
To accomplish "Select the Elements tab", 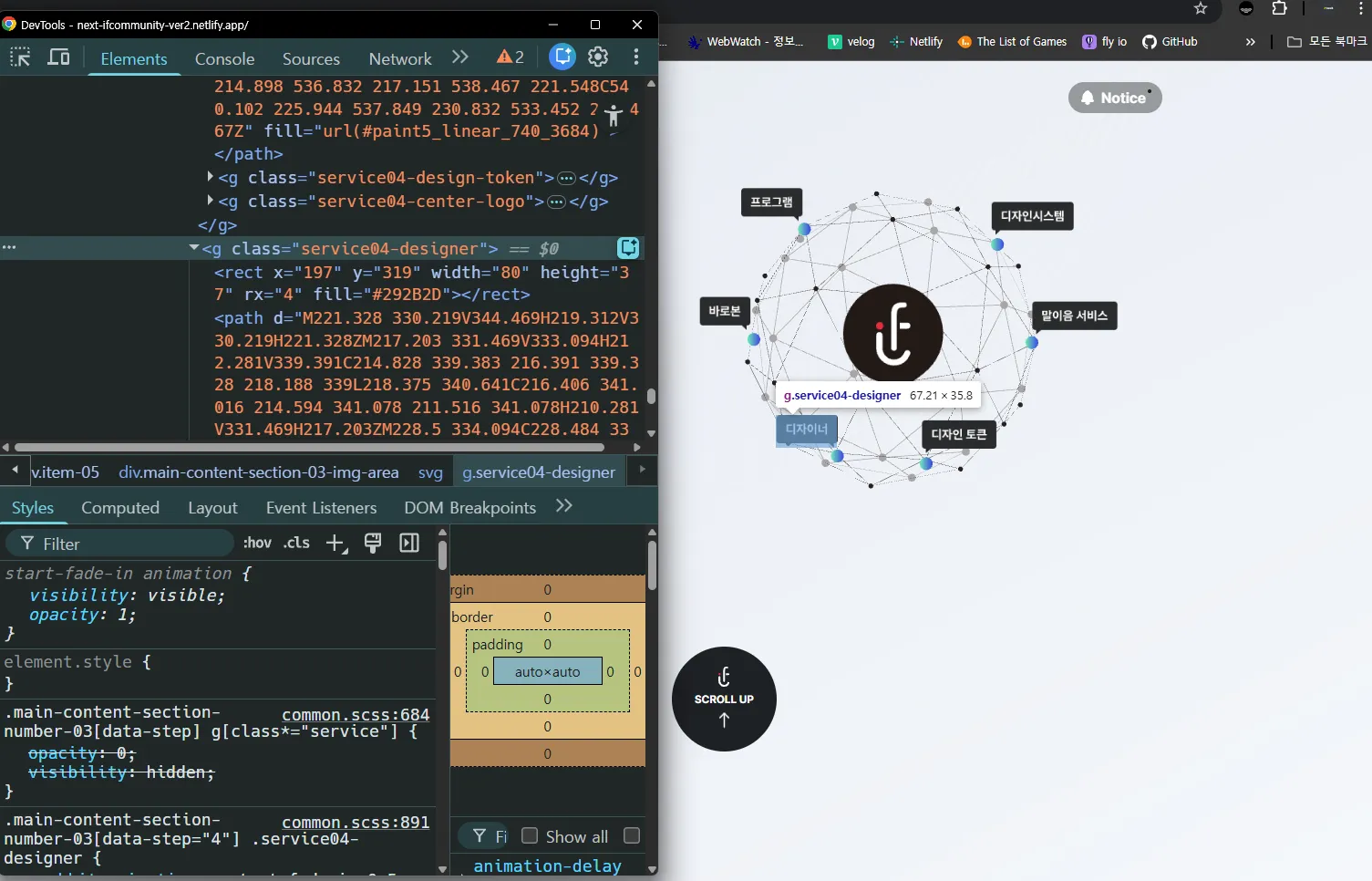I will 134,58.
